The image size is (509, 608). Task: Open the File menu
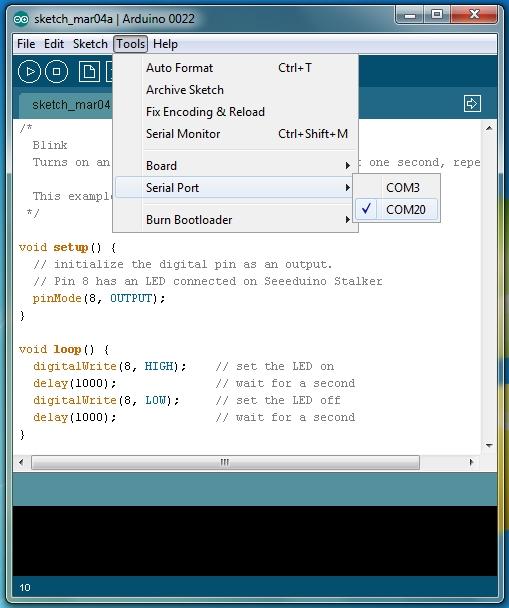pos(26,44)
